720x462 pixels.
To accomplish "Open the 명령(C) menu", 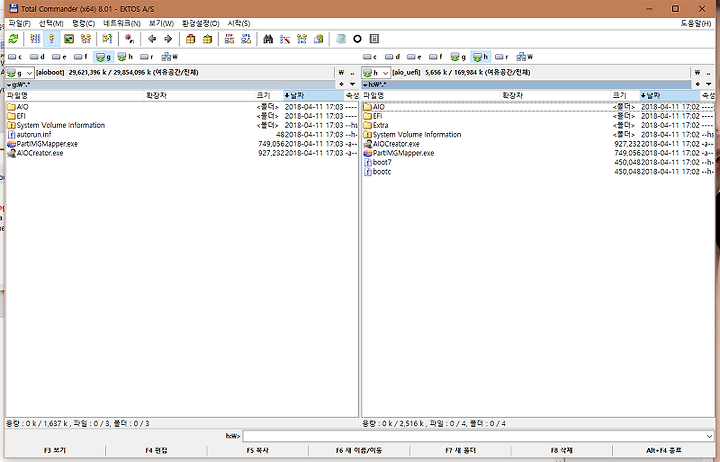I will tap(83, 23).
